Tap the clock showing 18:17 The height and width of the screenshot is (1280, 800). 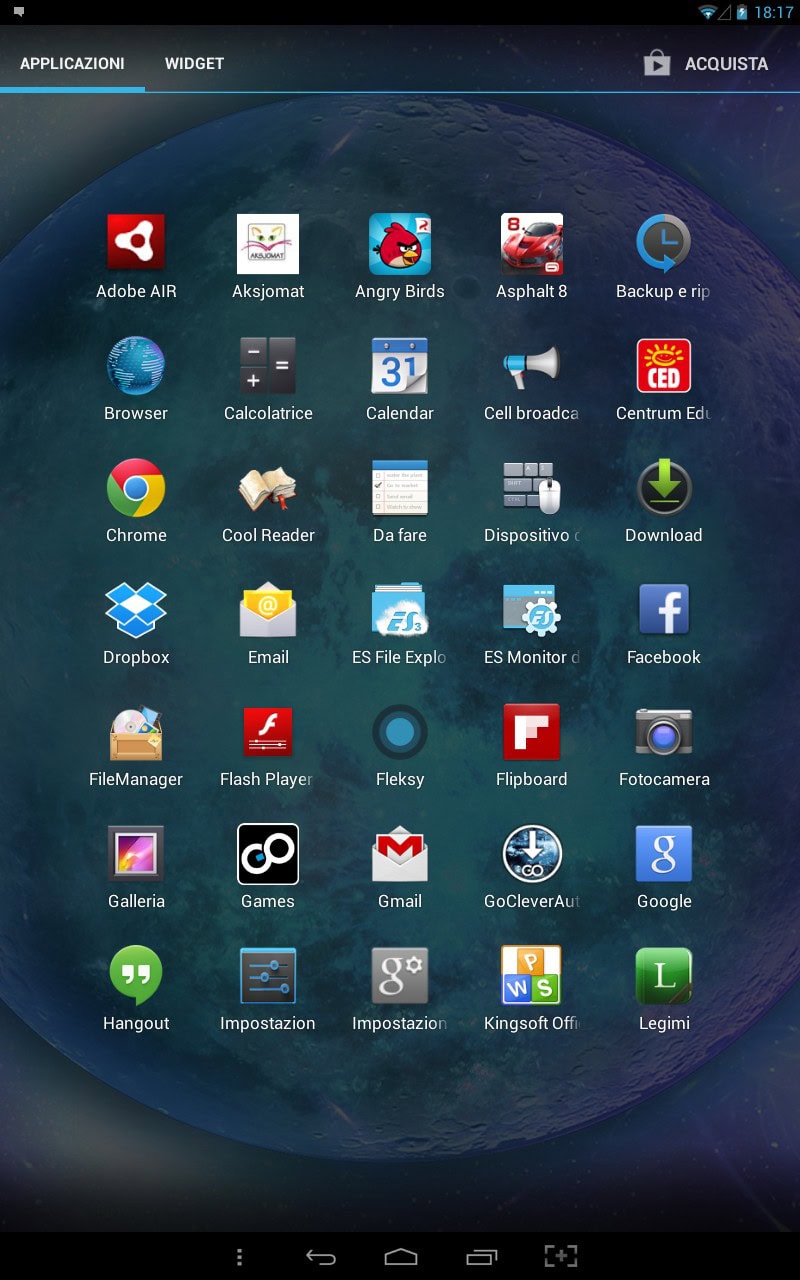click(774, 12)
